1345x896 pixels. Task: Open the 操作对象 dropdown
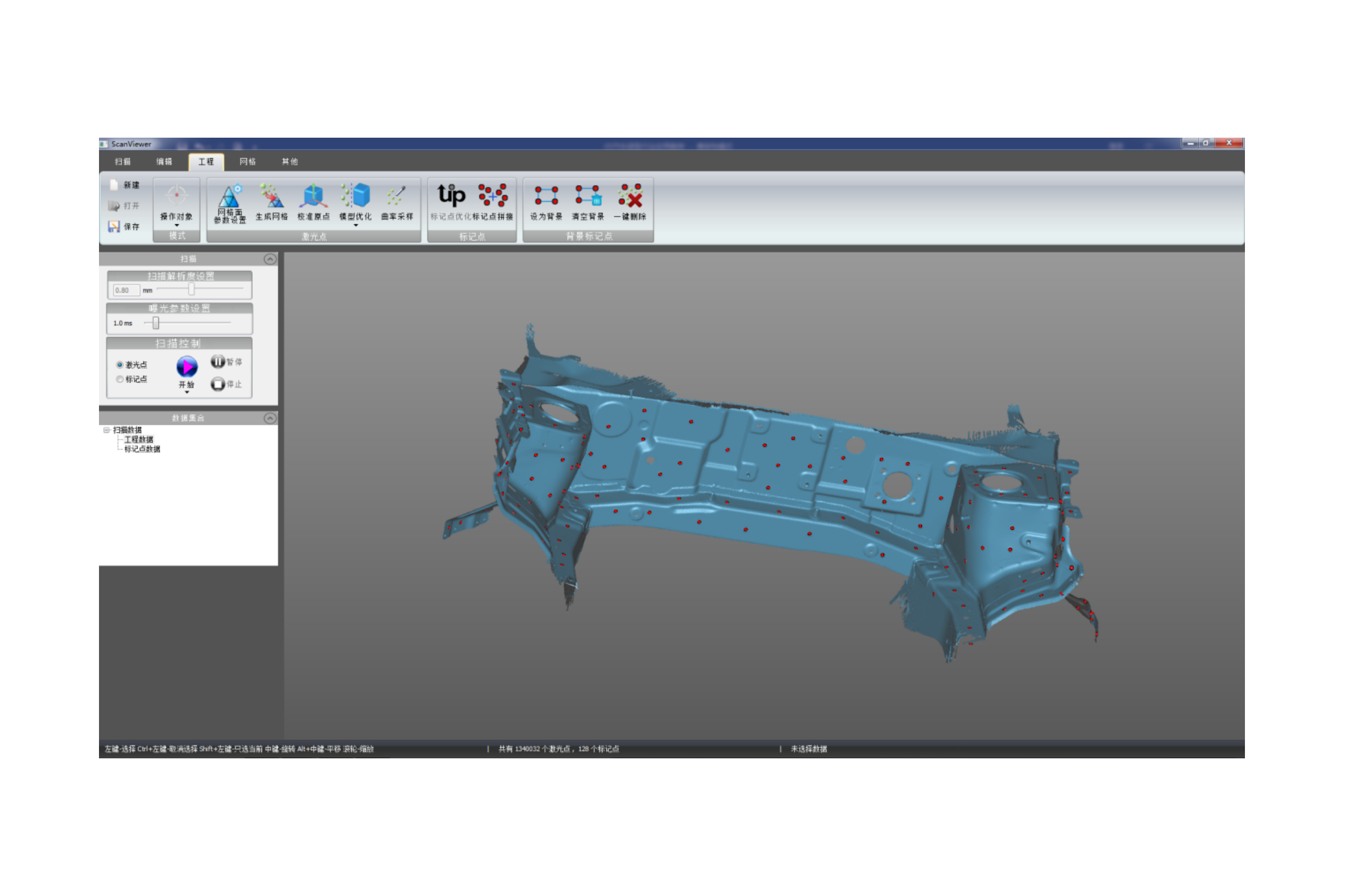176,225
